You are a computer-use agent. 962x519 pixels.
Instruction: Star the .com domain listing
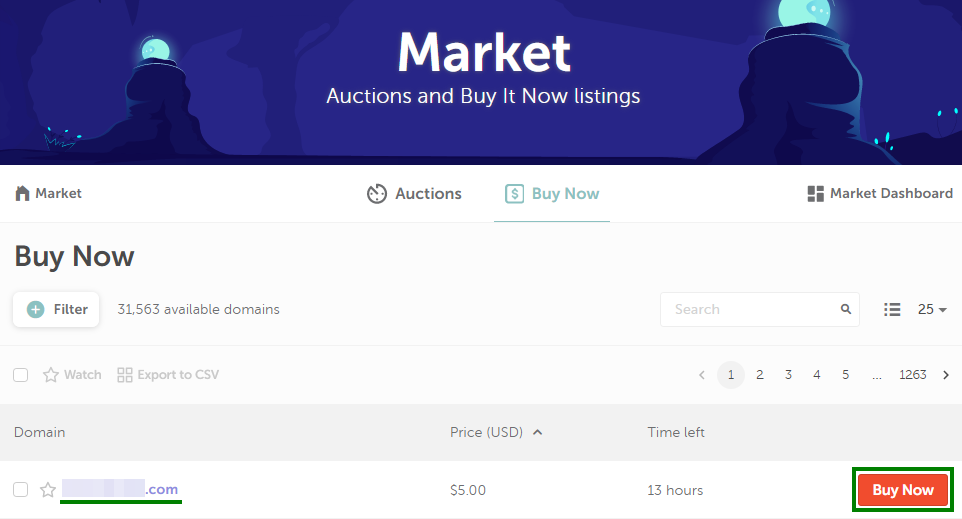coord(48,490)
